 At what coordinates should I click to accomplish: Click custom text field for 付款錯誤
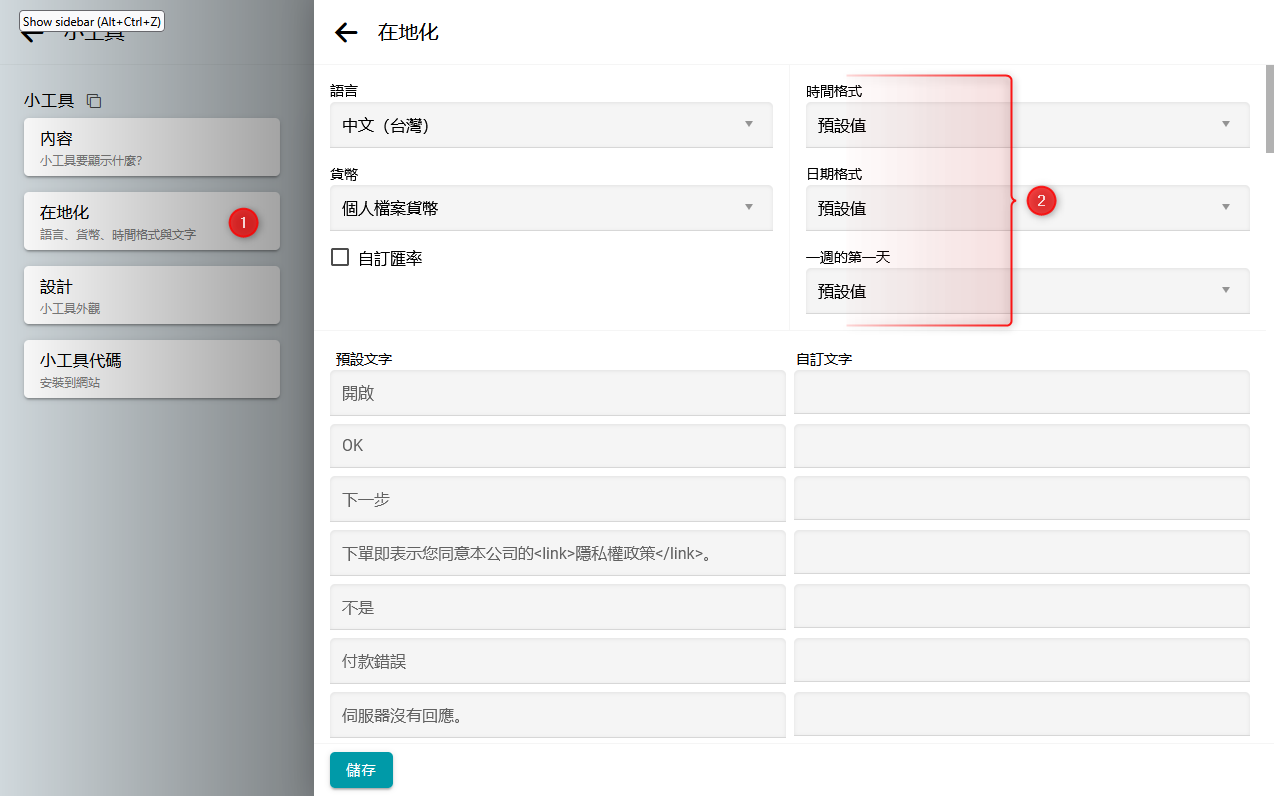[x=1021, y=662]
